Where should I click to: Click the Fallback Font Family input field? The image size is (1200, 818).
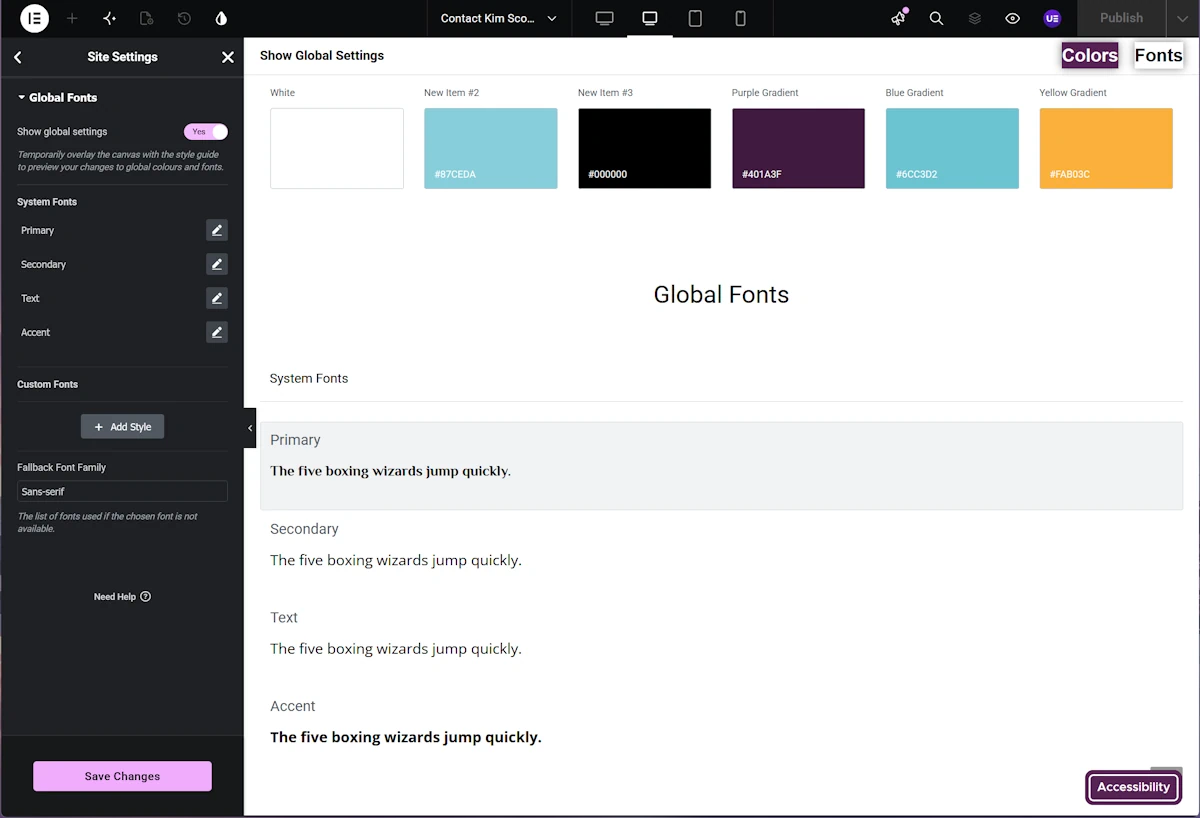[122, 491]
